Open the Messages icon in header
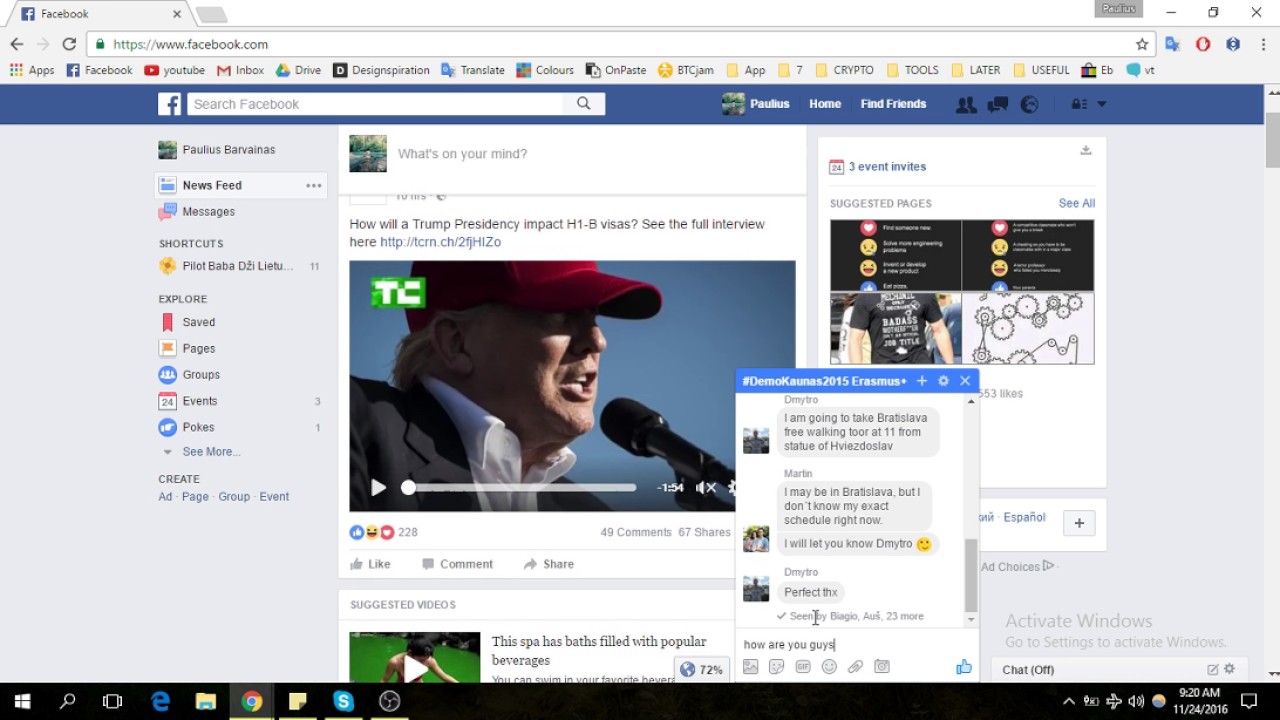The height and width of the screenshot is (720, 1280). (x=998, y=104)
